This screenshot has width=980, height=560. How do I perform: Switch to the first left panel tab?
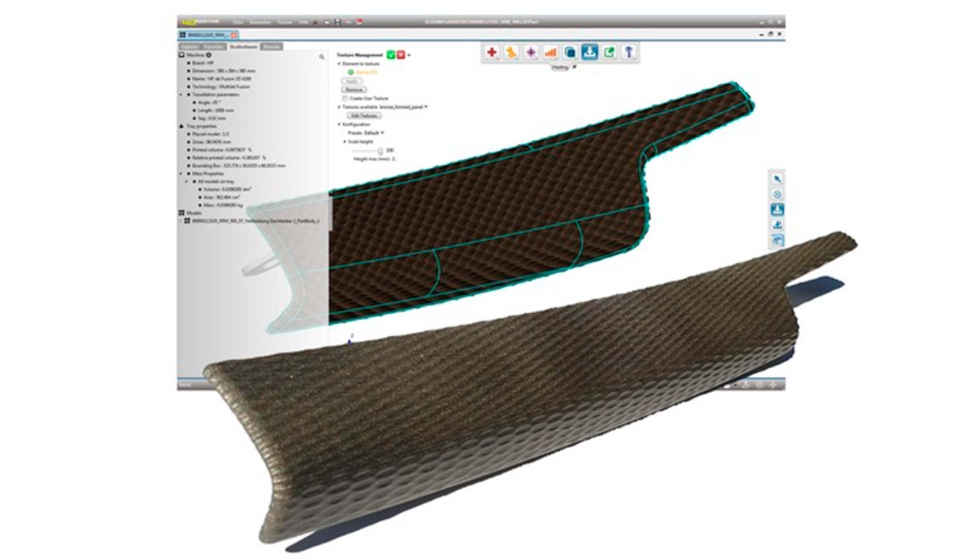pyautogui.click(x=189, y=46)
